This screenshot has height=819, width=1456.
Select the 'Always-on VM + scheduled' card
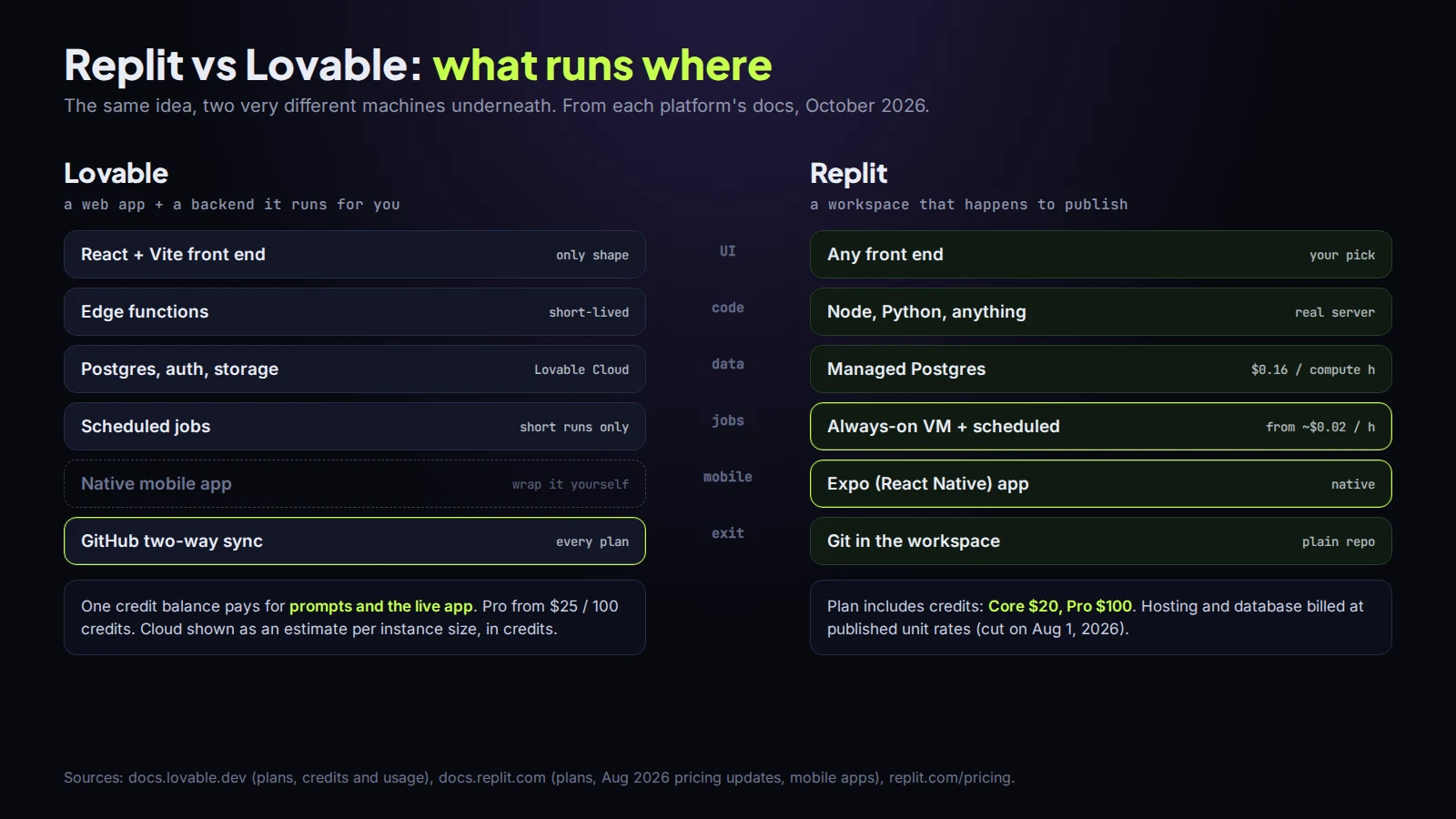click(1101, 427)
